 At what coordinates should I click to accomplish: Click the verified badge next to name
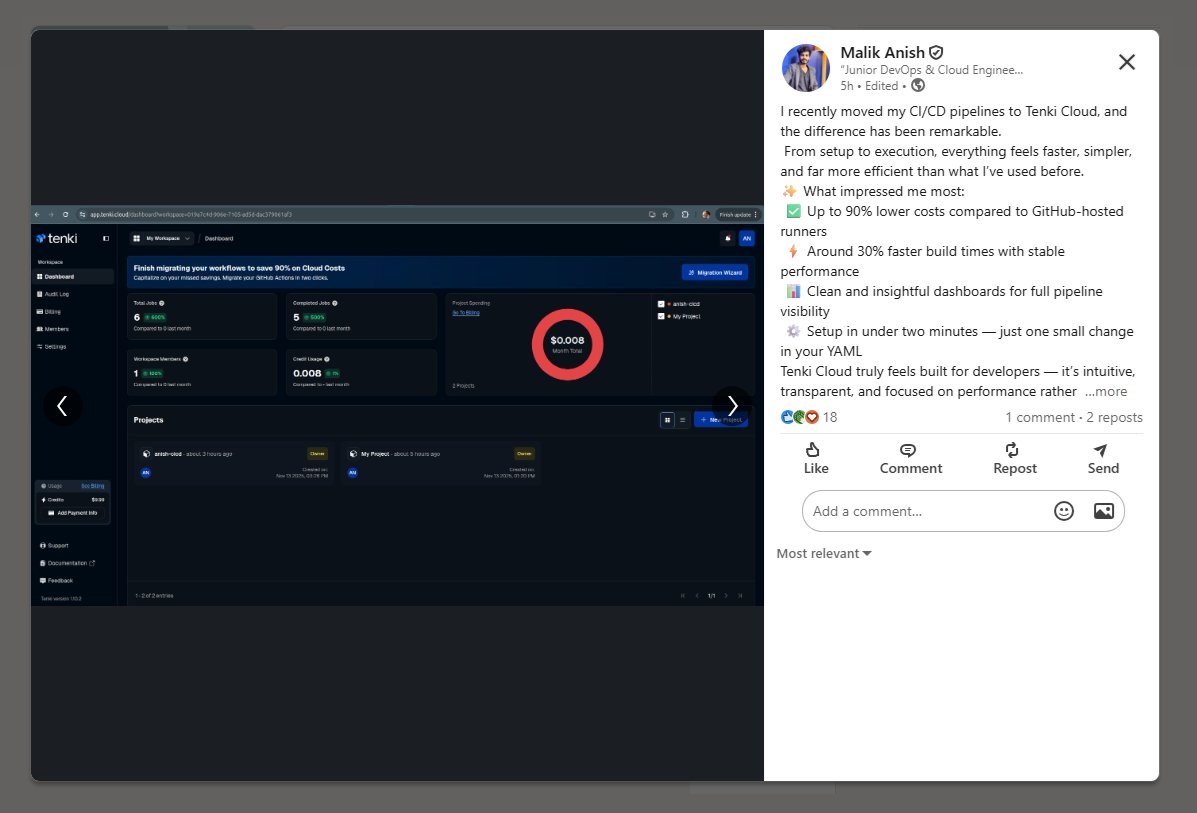pos(936,53)
